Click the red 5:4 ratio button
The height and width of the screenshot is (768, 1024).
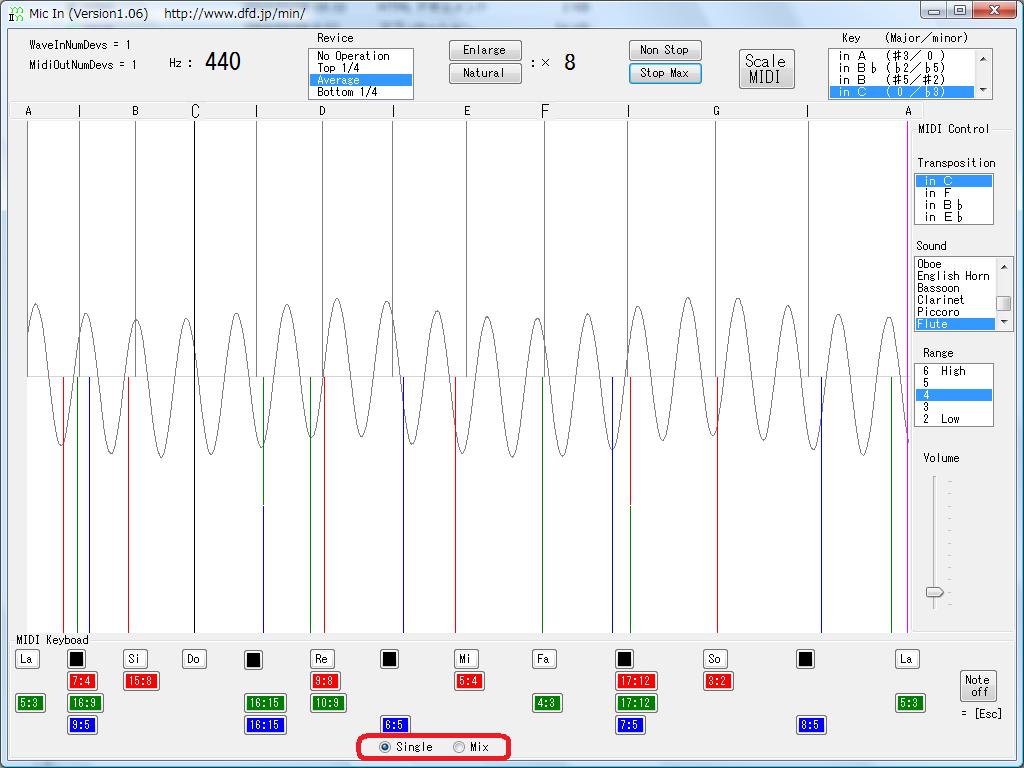point(469,681)
